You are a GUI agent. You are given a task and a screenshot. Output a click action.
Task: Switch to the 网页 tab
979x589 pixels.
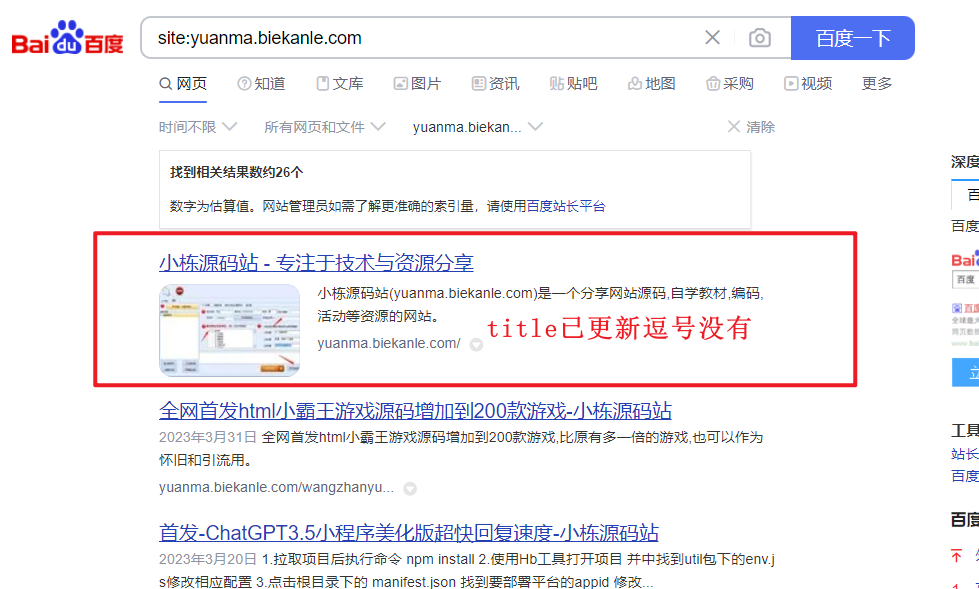point(183,84)
